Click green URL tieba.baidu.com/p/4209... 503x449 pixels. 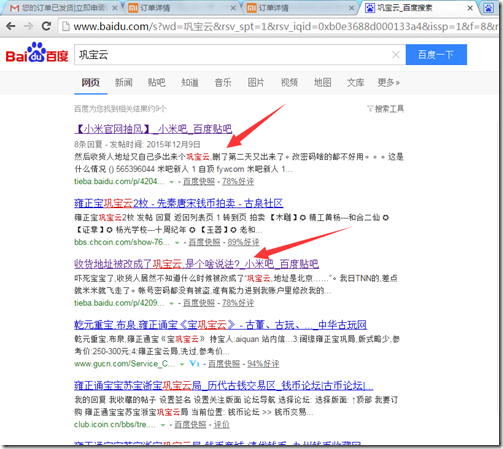pos(119,303)
